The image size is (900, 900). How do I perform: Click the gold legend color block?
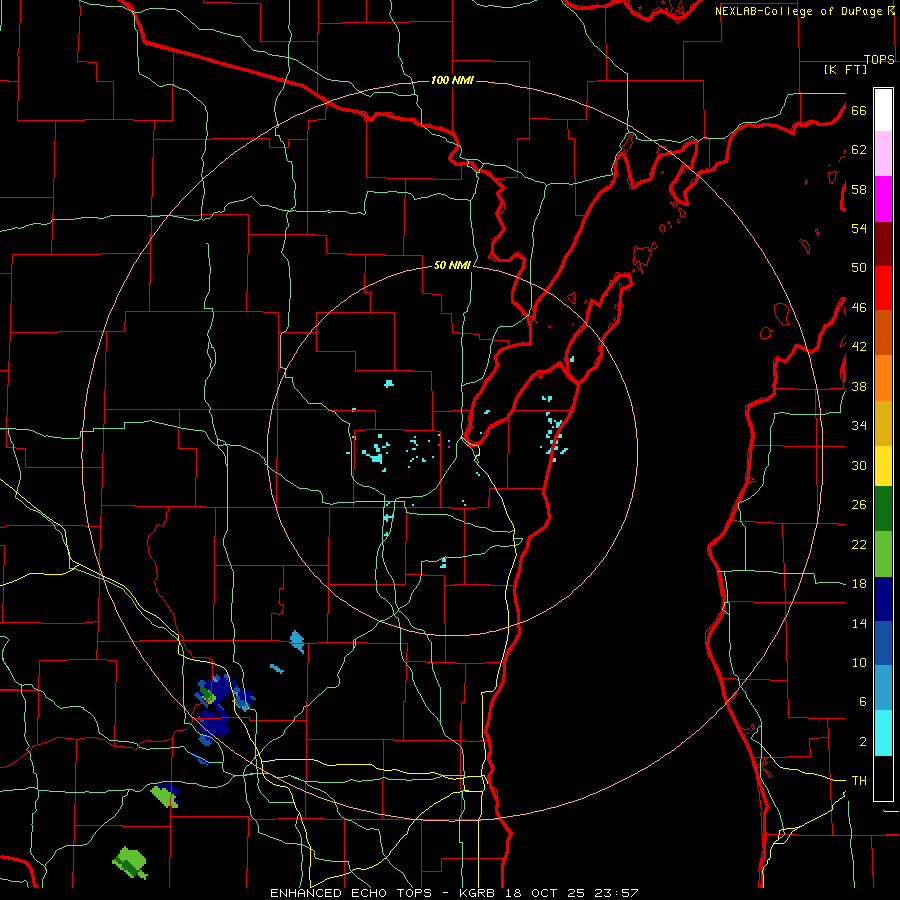(x=883, y=422)
